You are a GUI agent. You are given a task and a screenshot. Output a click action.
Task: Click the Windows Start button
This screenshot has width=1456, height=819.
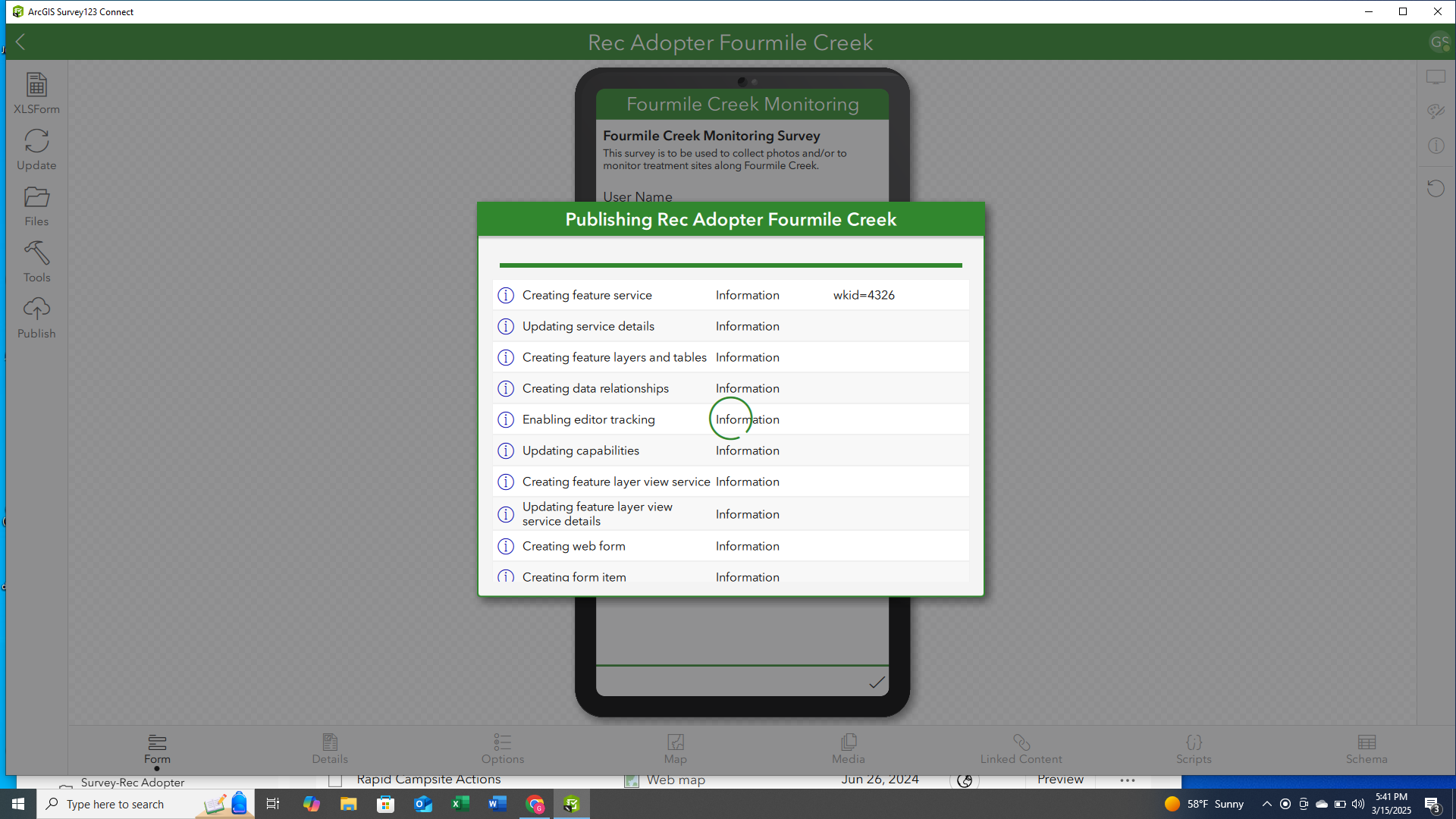[x=18, y=804]
